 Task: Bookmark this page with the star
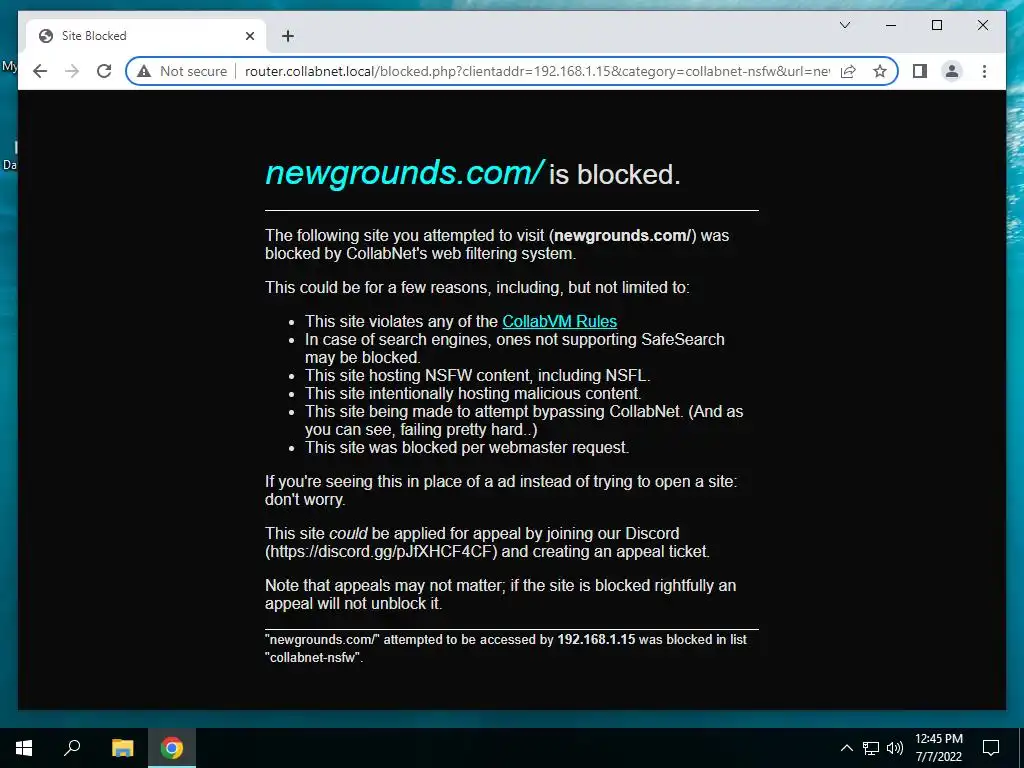(x=880, y=71)
